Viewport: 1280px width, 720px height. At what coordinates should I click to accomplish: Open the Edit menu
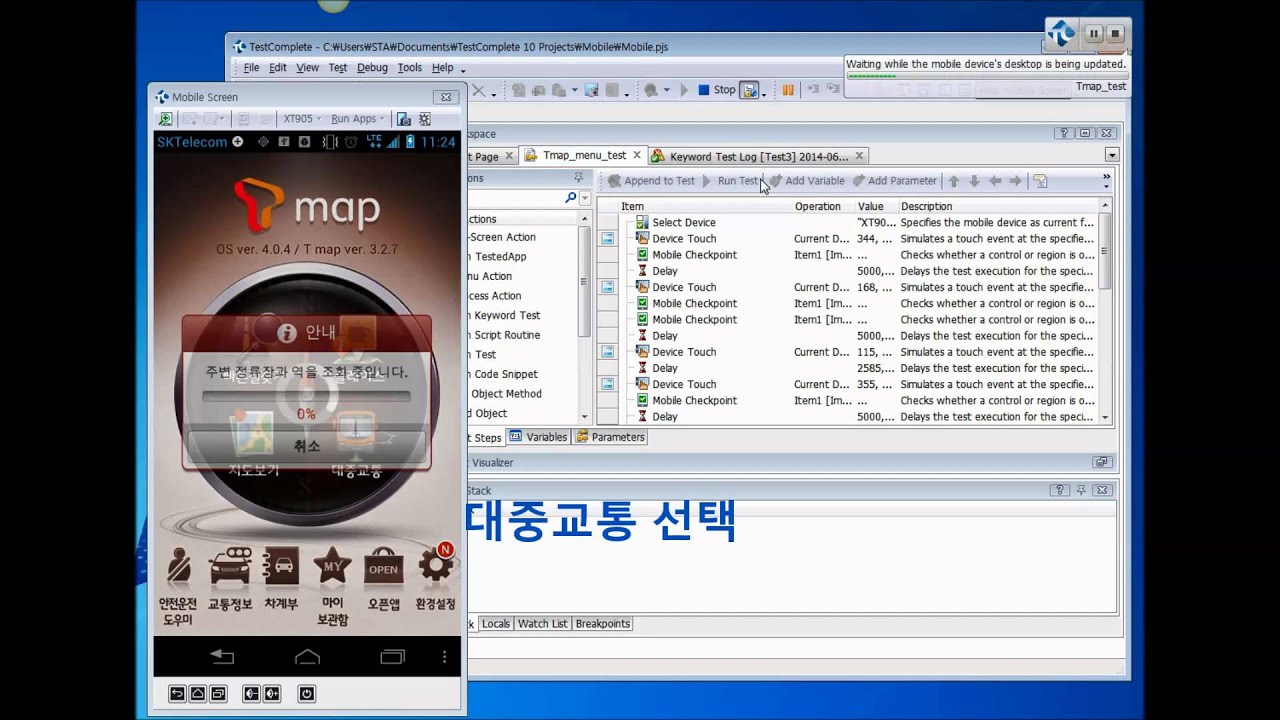coord(277,68)
